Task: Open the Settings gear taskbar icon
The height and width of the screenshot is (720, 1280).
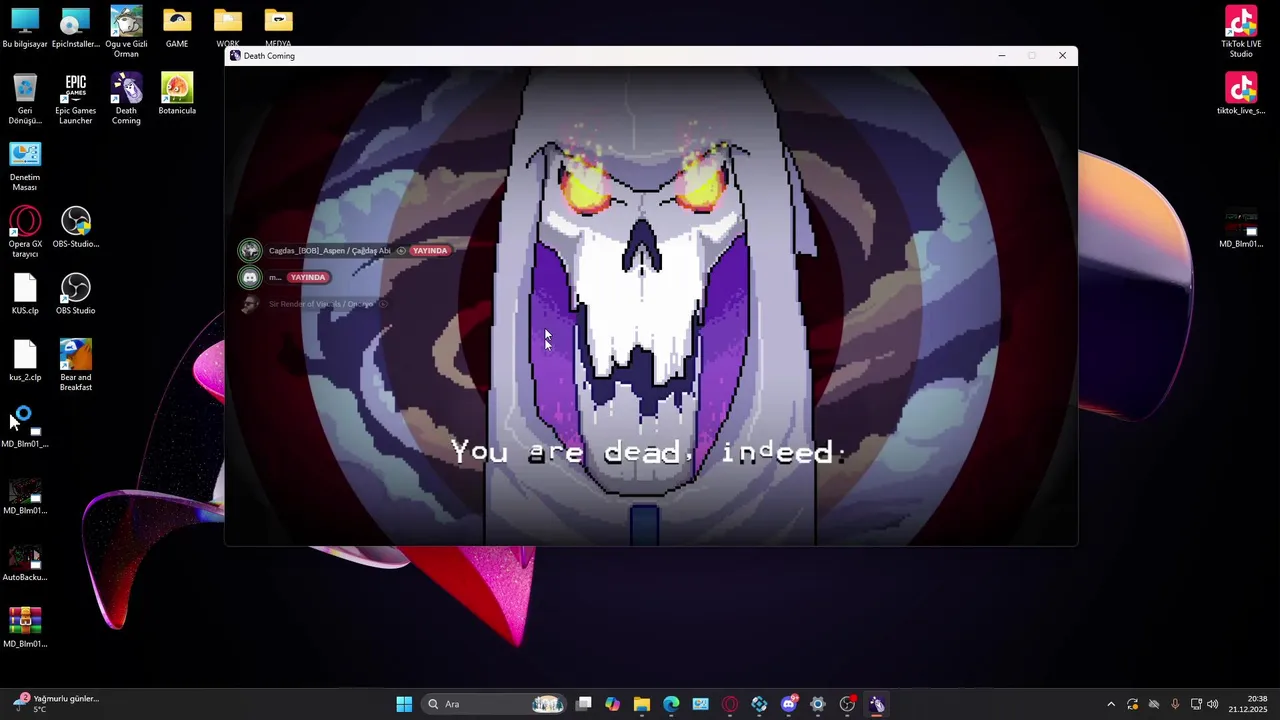Action: (818, 704)
